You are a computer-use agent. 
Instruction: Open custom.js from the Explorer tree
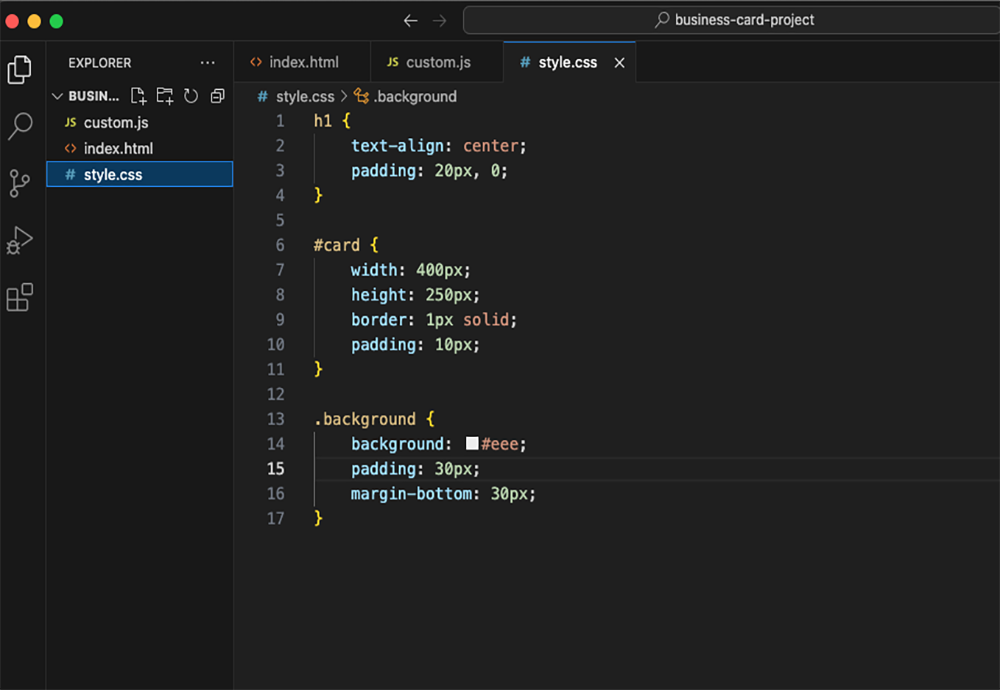tap(140, 122)
